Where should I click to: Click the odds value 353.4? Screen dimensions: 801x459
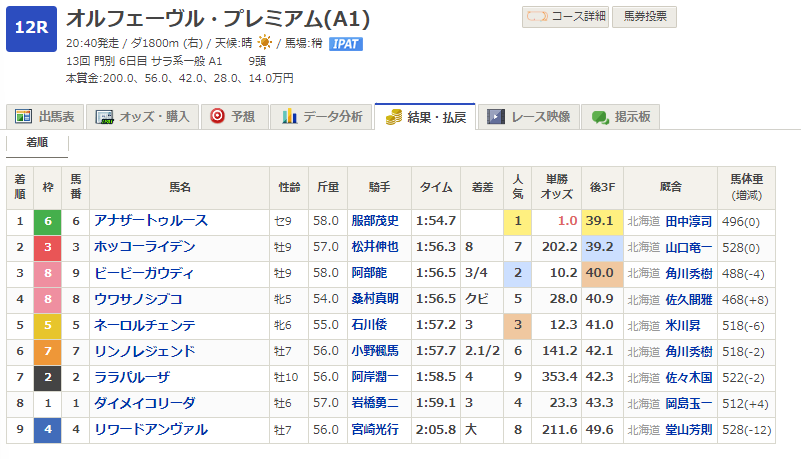(559, 377)
